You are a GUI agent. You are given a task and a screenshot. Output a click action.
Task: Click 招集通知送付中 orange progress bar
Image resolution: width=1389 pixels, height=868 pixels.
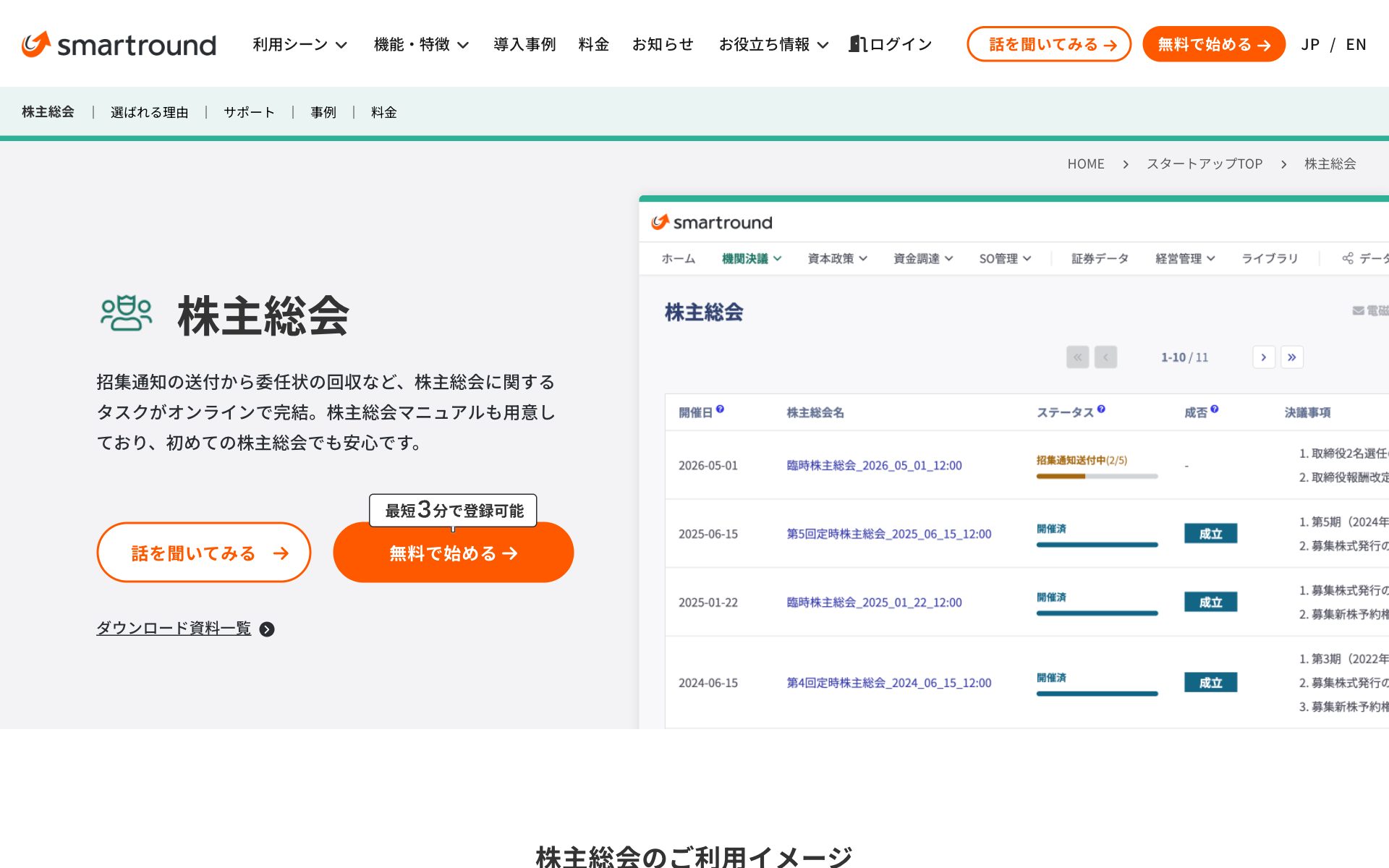click(x=1097, y=477)
